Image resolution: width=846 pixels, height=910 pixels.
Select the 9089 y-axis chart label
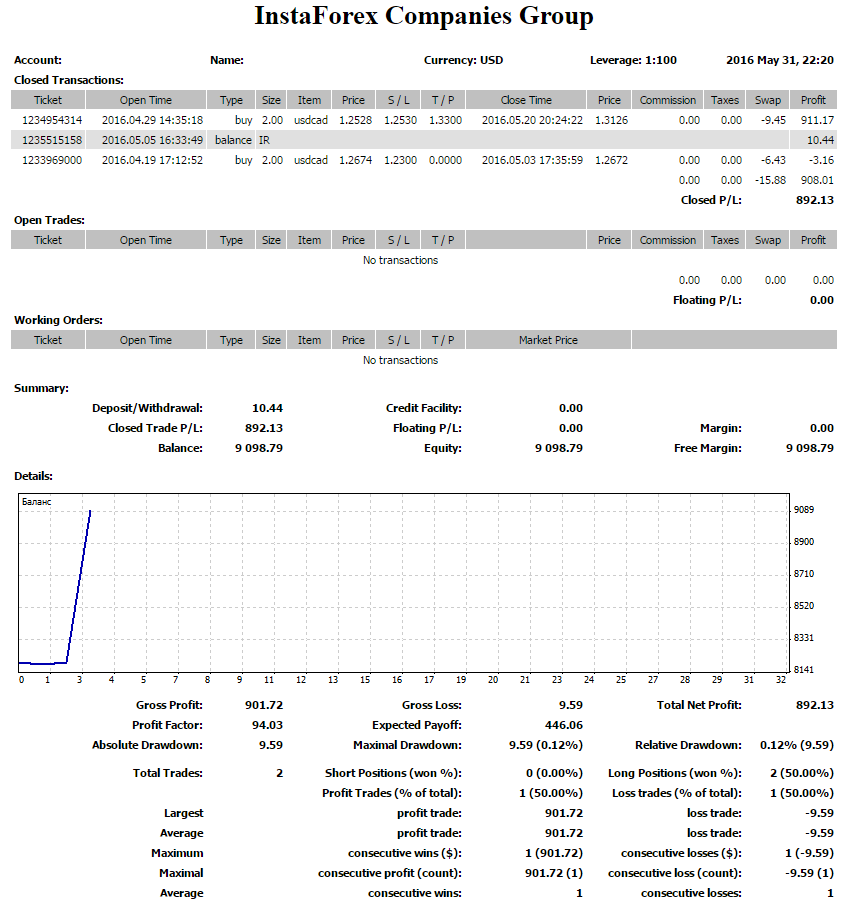[804, 510]
